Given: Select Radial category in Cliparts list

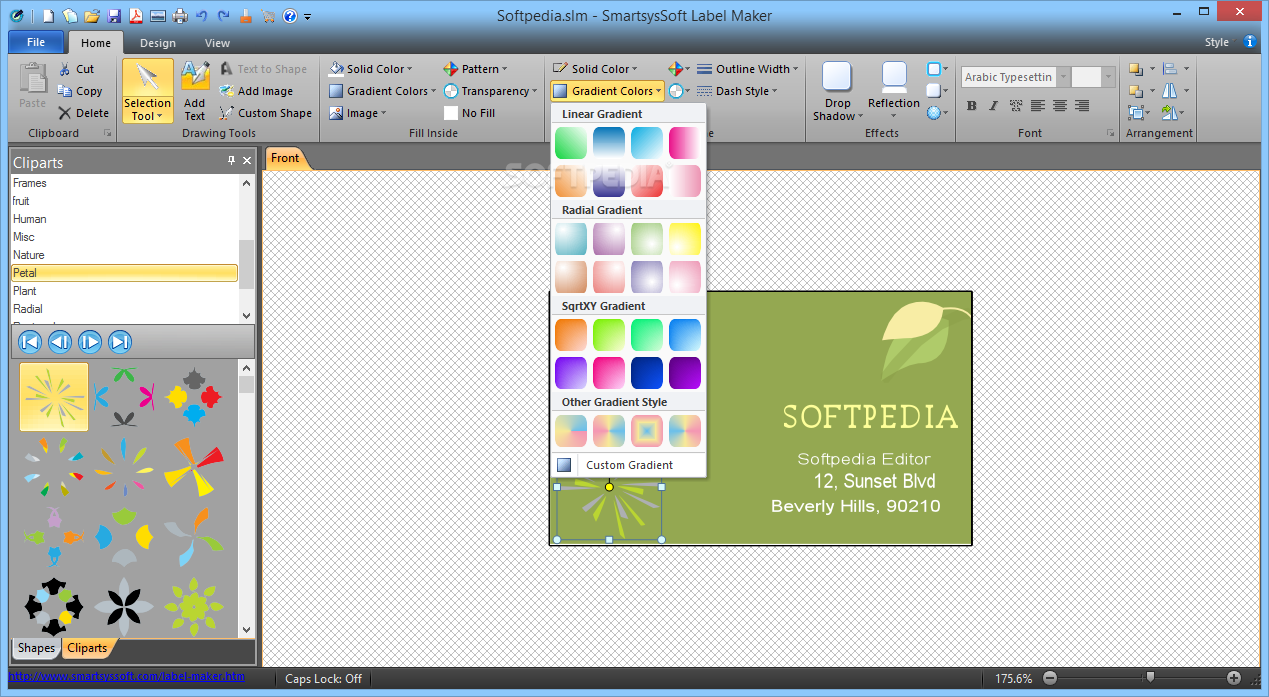Looking at the screenshot, I should pos(125,309).
